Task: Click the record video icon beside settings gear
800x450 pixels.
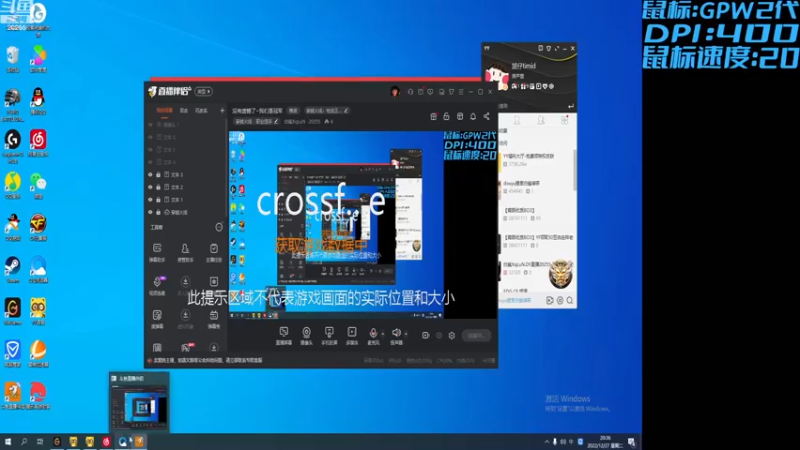Action: point(426,335)
